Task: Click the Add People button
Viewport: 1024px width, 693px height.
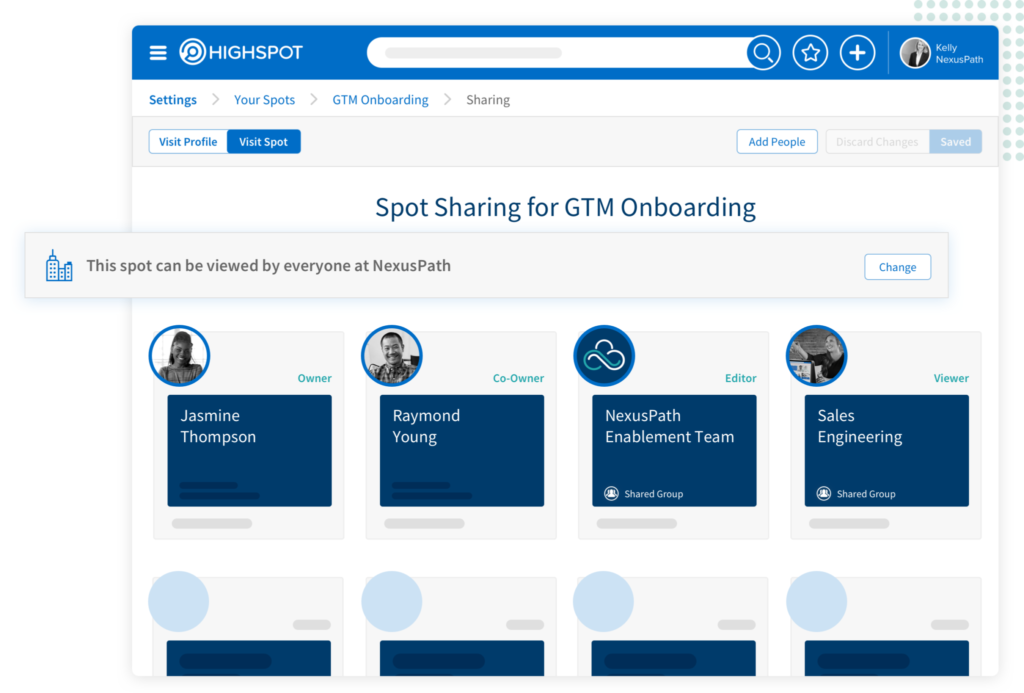Action: 776,142
